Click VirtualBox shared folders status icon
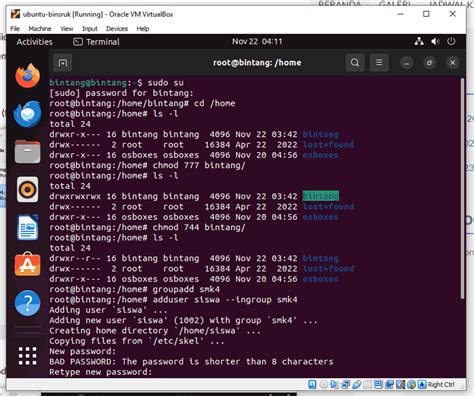Image resolution: width=474 pixels, height=396 pixels. (368, 384)
